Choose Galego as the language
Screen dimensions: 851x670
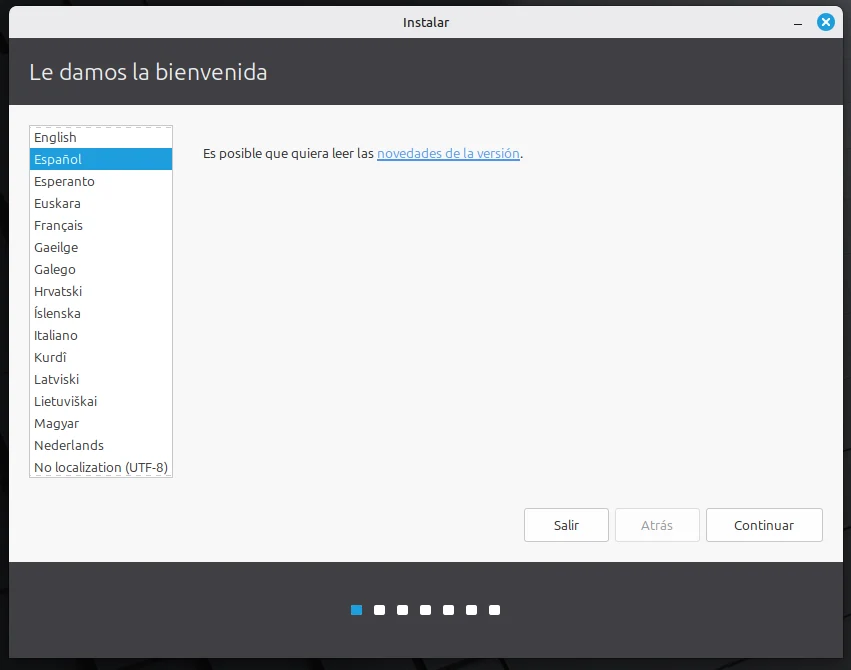(55, 269)
